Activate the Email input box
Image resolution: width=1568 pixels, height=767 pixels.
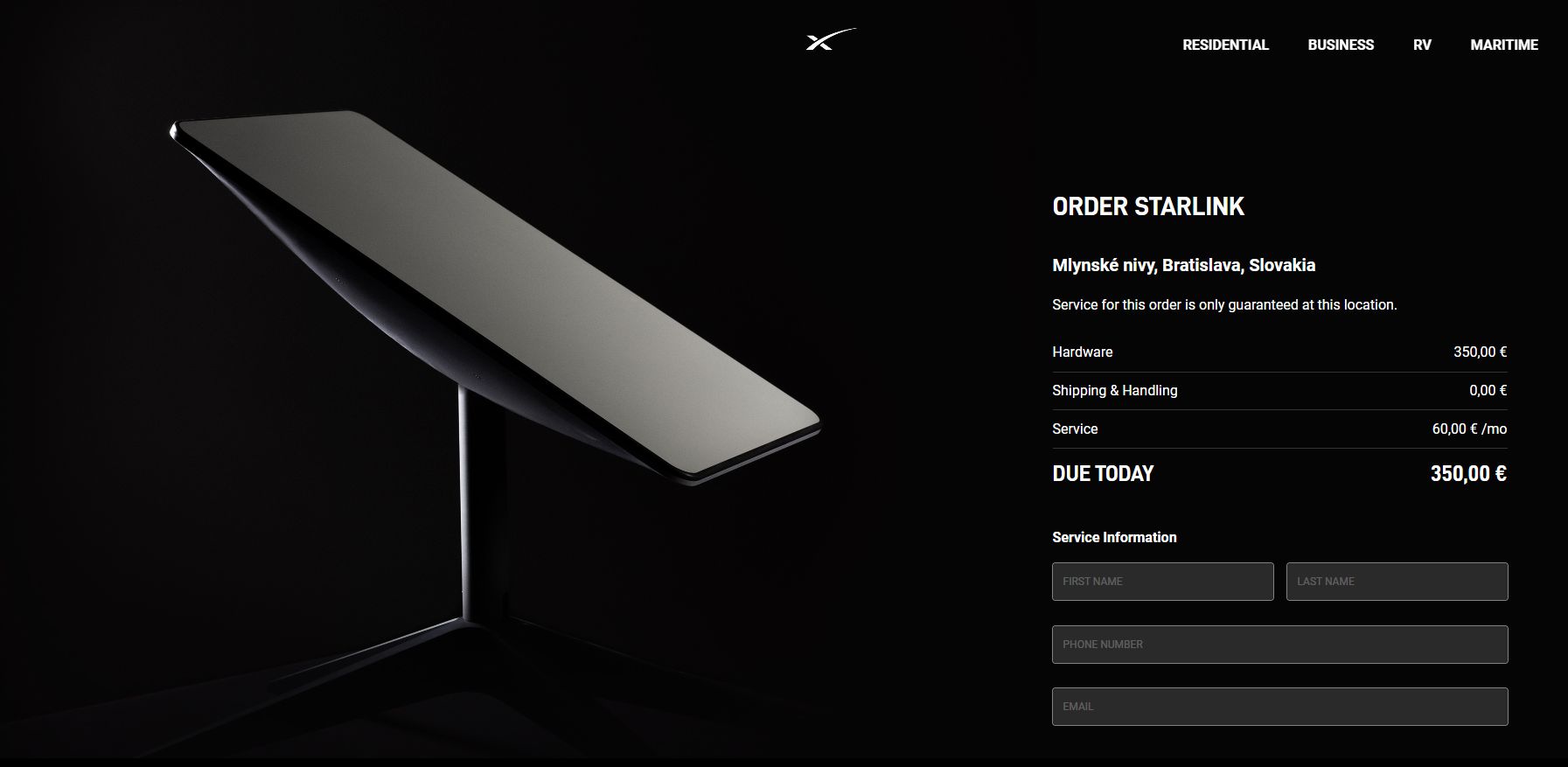pyautogui.click(x=1279, y=707)
